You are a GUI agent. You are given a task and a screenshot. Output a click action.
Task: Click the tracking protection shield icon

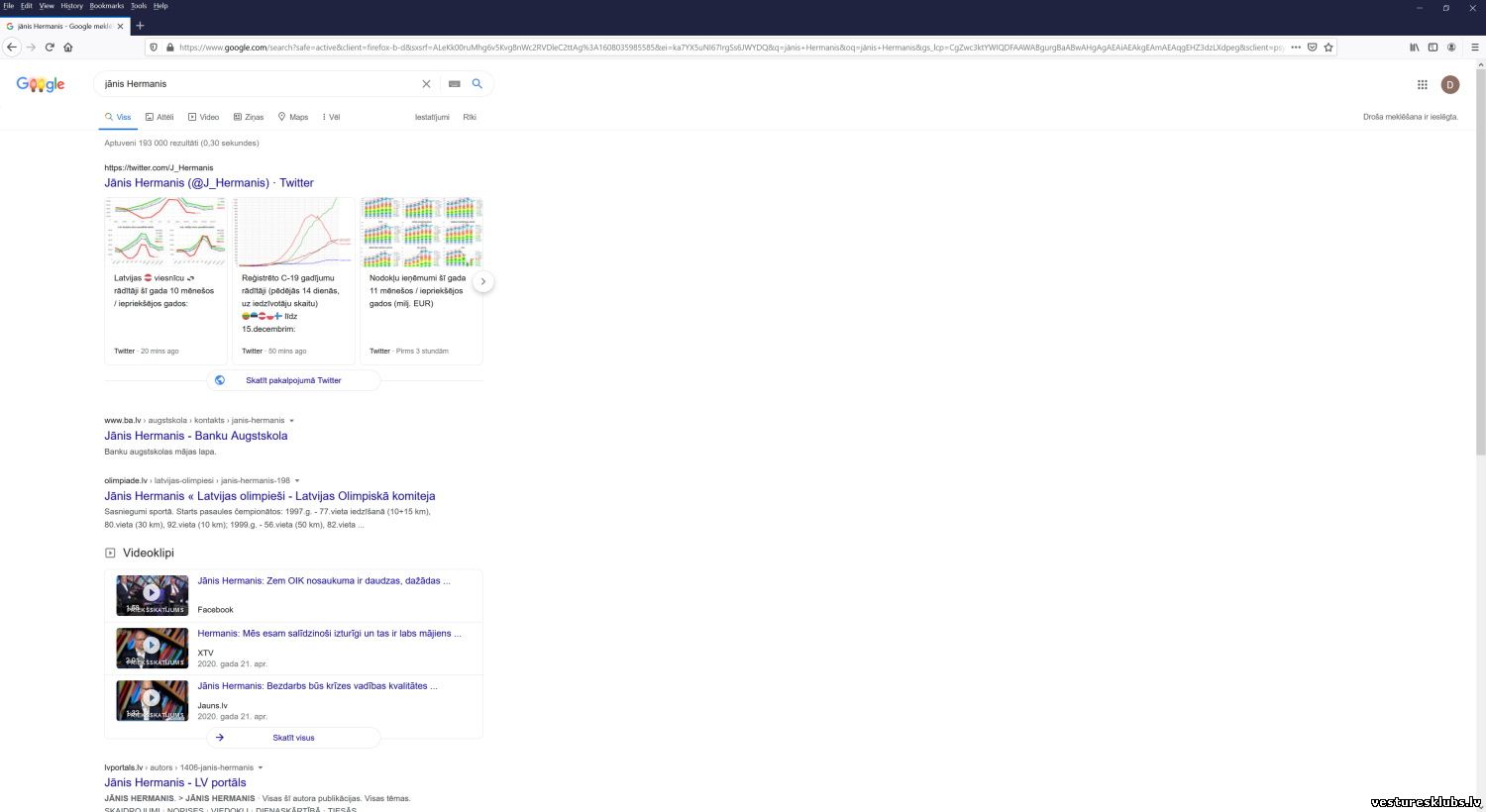pyautogui.click(x=154, y=47)
